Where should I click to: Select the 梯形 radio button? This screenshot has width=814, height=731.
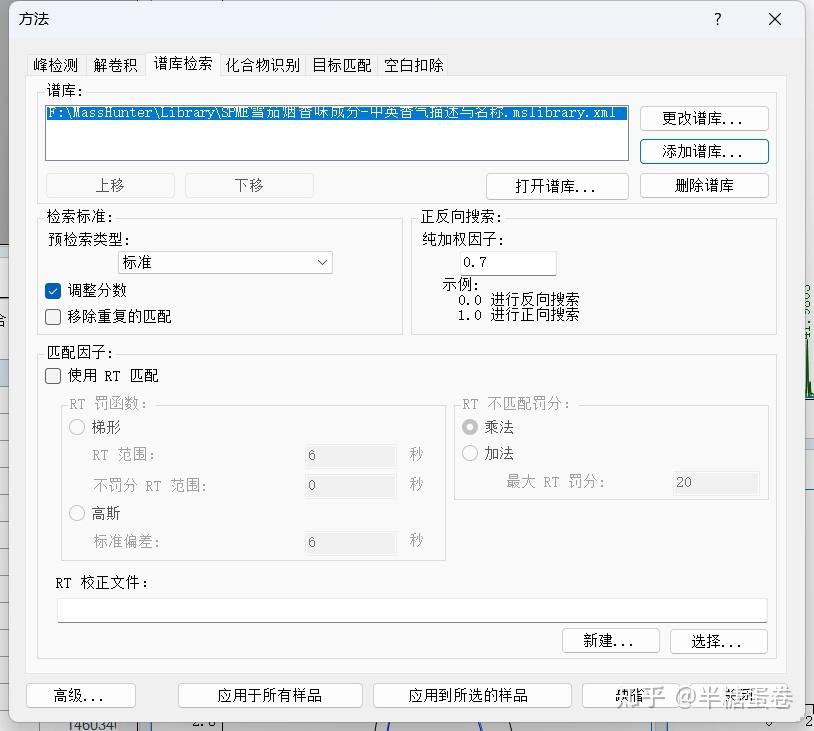77,426
